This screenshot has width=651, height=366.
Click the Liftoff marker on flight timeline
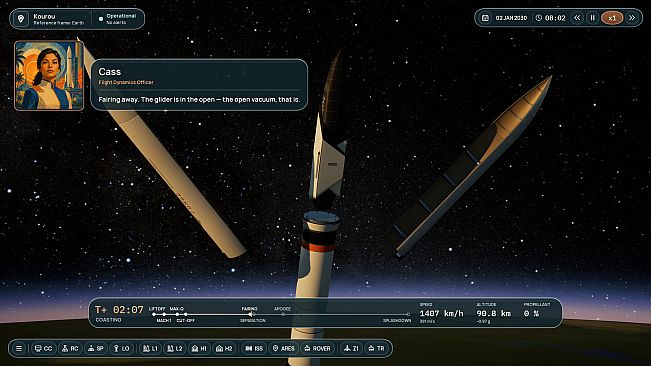pos(154,314)
